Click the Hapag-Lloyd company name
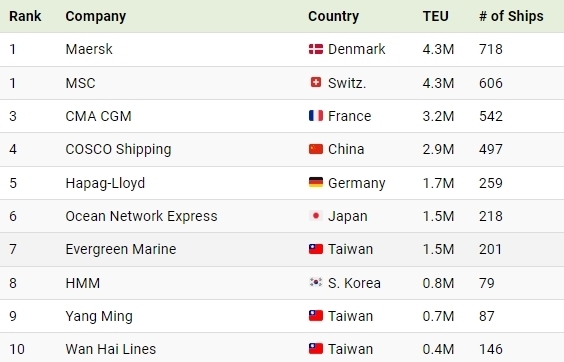The width and height of the screenshot is (564, 362). click(x=105, y=183)
